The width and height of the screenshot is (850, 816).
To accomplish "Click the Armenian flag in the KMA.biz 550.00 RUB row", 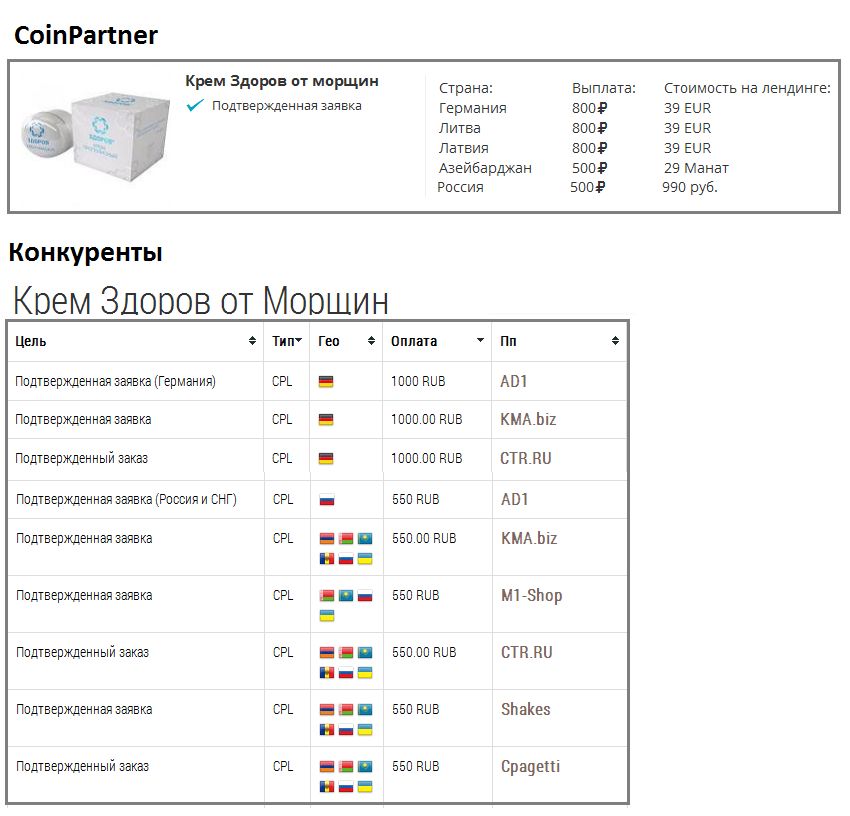I will click(327, 538).
